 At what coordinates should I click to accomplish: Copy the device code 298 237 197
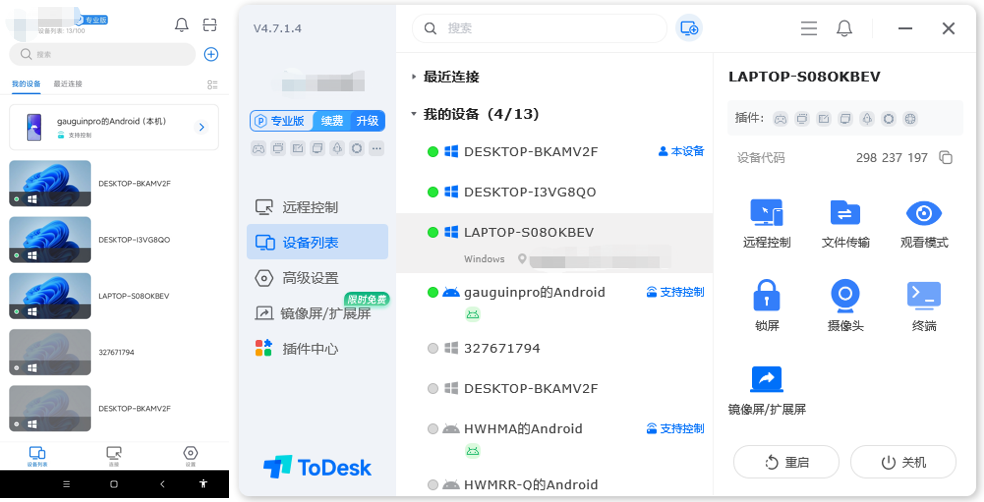[x=946, y=158]
